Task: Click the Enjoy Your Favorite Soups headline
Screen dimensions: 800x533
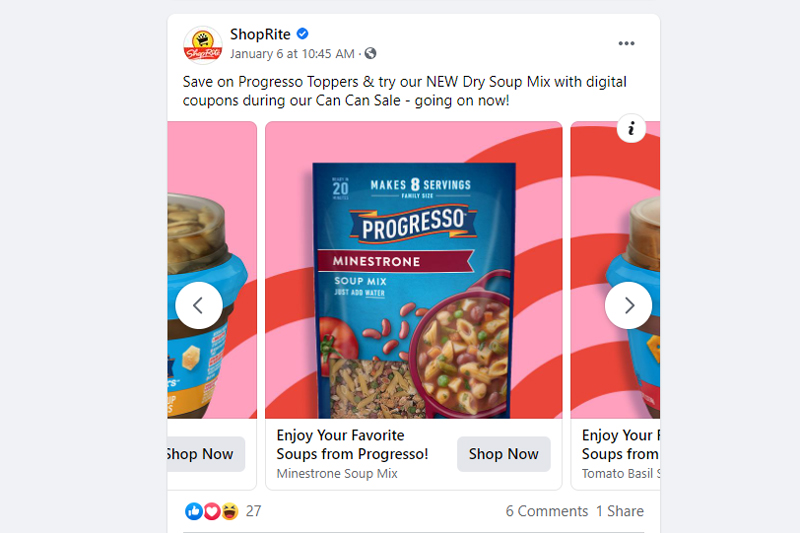Action: tap(352, 444)
